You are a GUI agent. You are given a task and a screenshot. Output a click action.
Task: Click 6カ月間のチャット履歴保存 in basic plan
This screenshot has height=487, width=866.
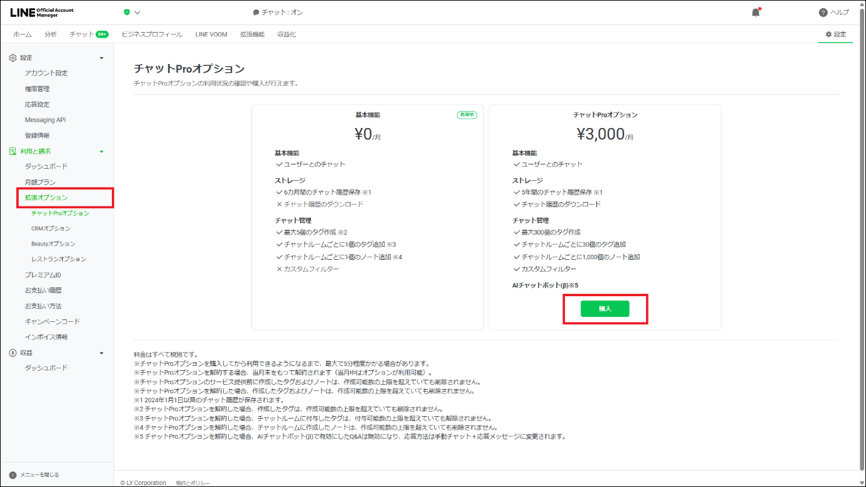tap(328, 192)
